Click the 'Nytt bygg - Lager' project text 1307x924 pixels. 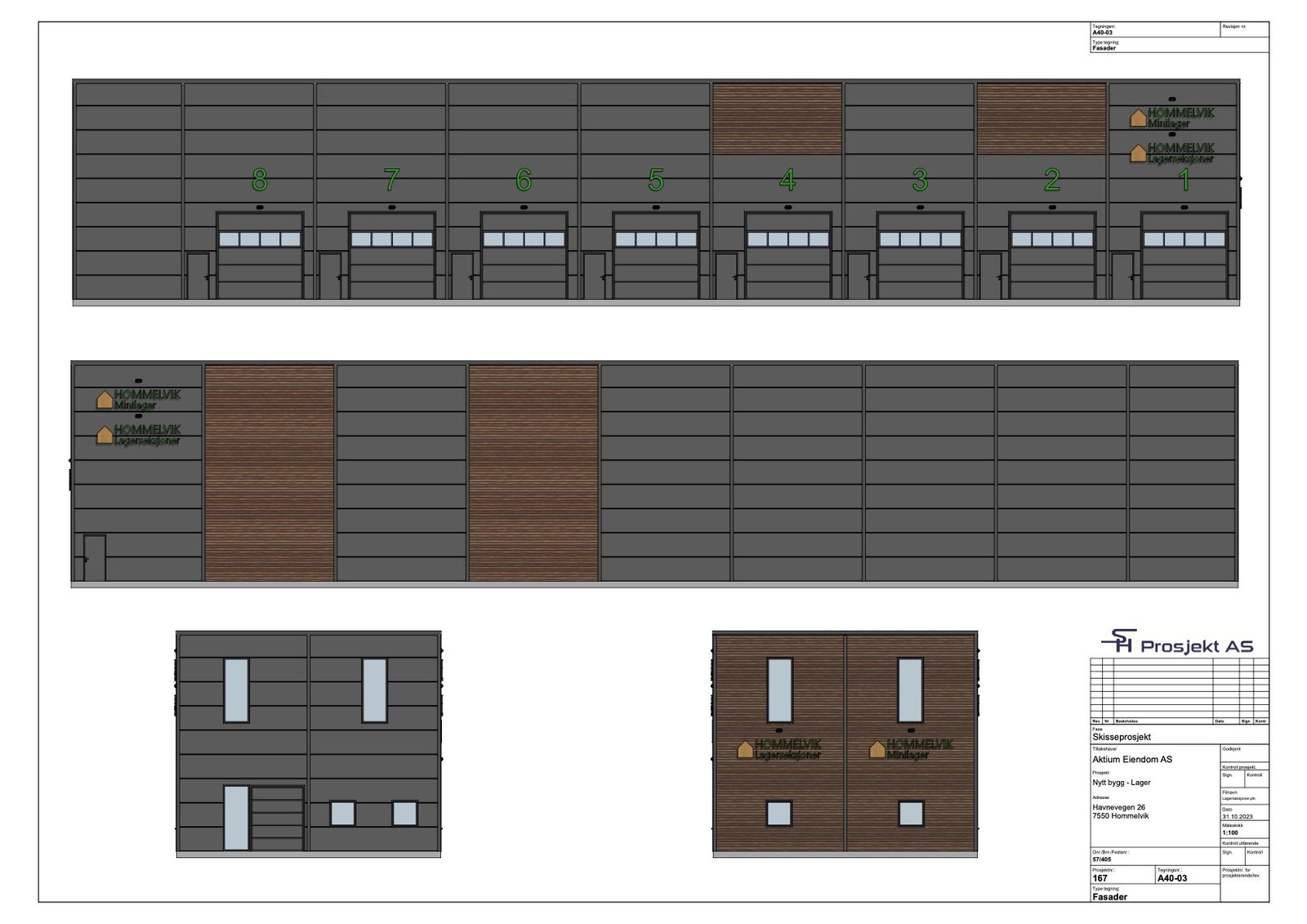1122,783
